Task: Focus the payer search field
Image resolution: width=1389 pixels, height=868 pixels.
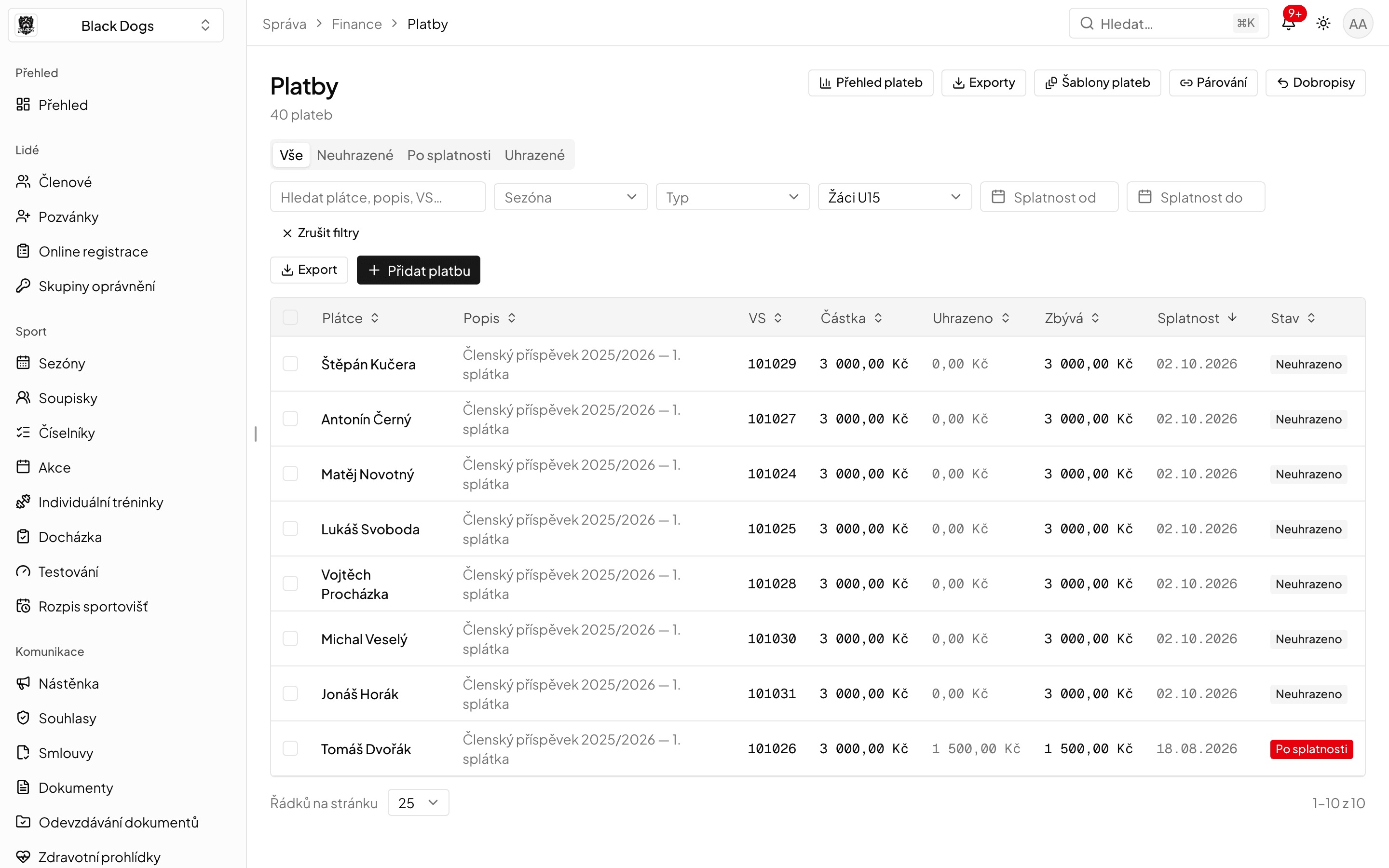Action: (378, 197)
